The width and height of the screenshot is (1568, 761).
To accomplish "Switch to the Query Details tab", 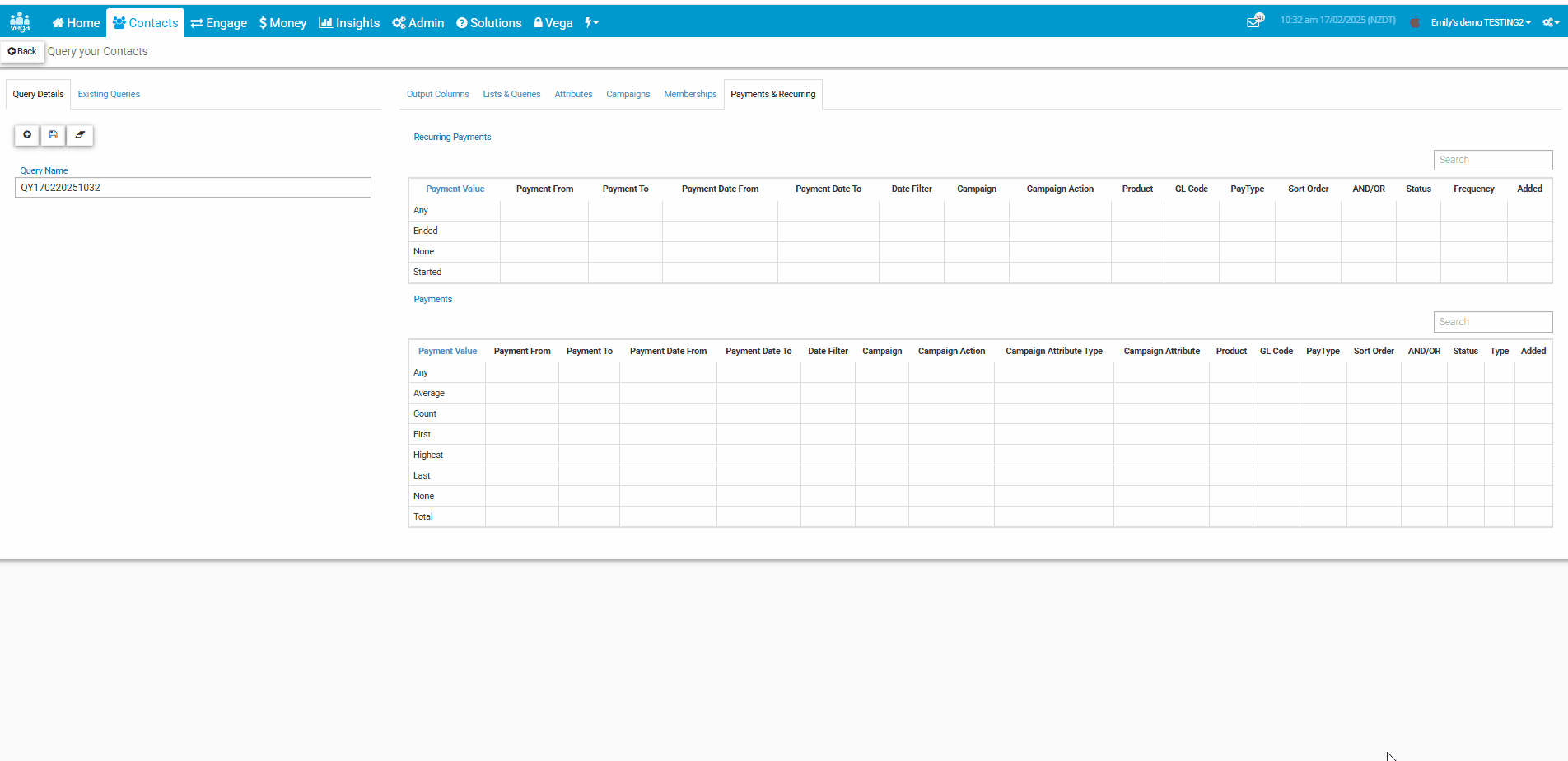I will (38, 94).
